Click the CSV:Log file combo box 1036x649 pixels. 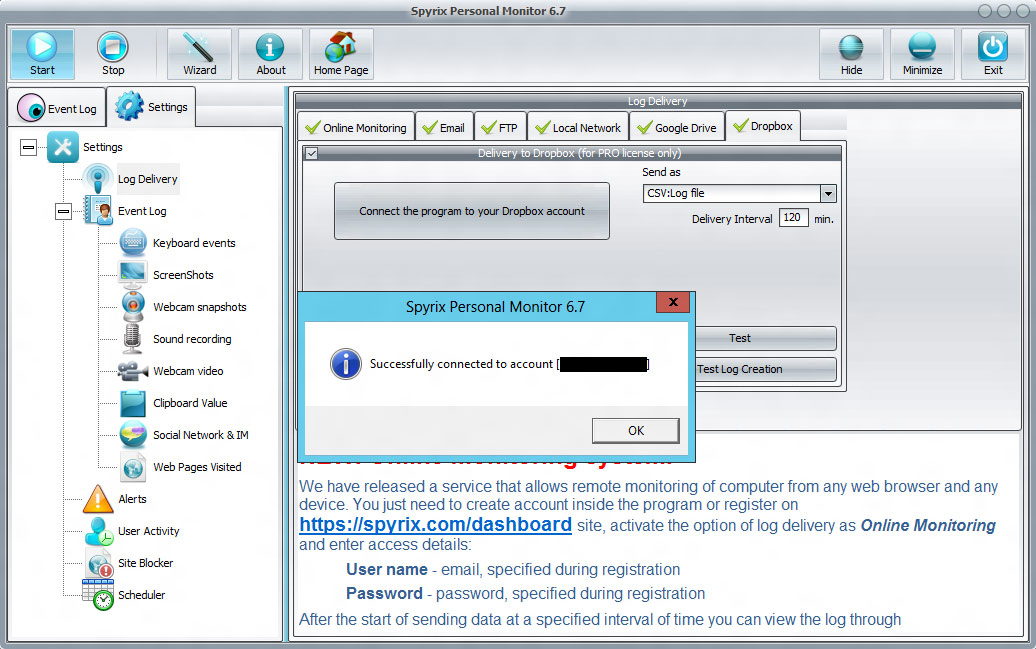739,193
